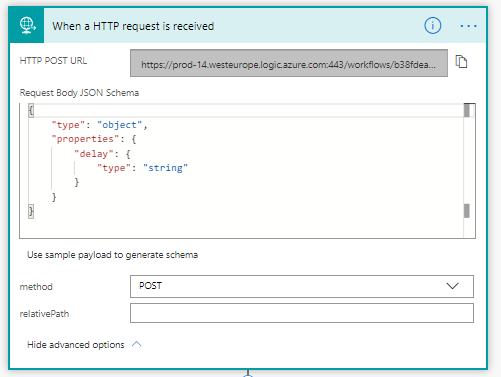Open the info icon on trigger header
501x377 pixels.
[x=432, y=26]
